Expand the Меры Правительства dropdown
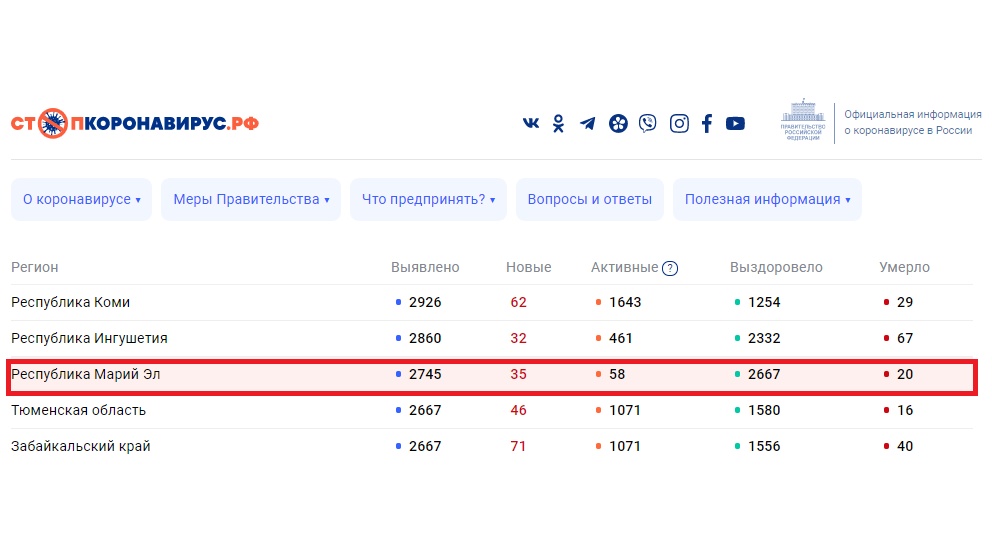The height and width of the screenshot is (560, 992). click(250, 200)
